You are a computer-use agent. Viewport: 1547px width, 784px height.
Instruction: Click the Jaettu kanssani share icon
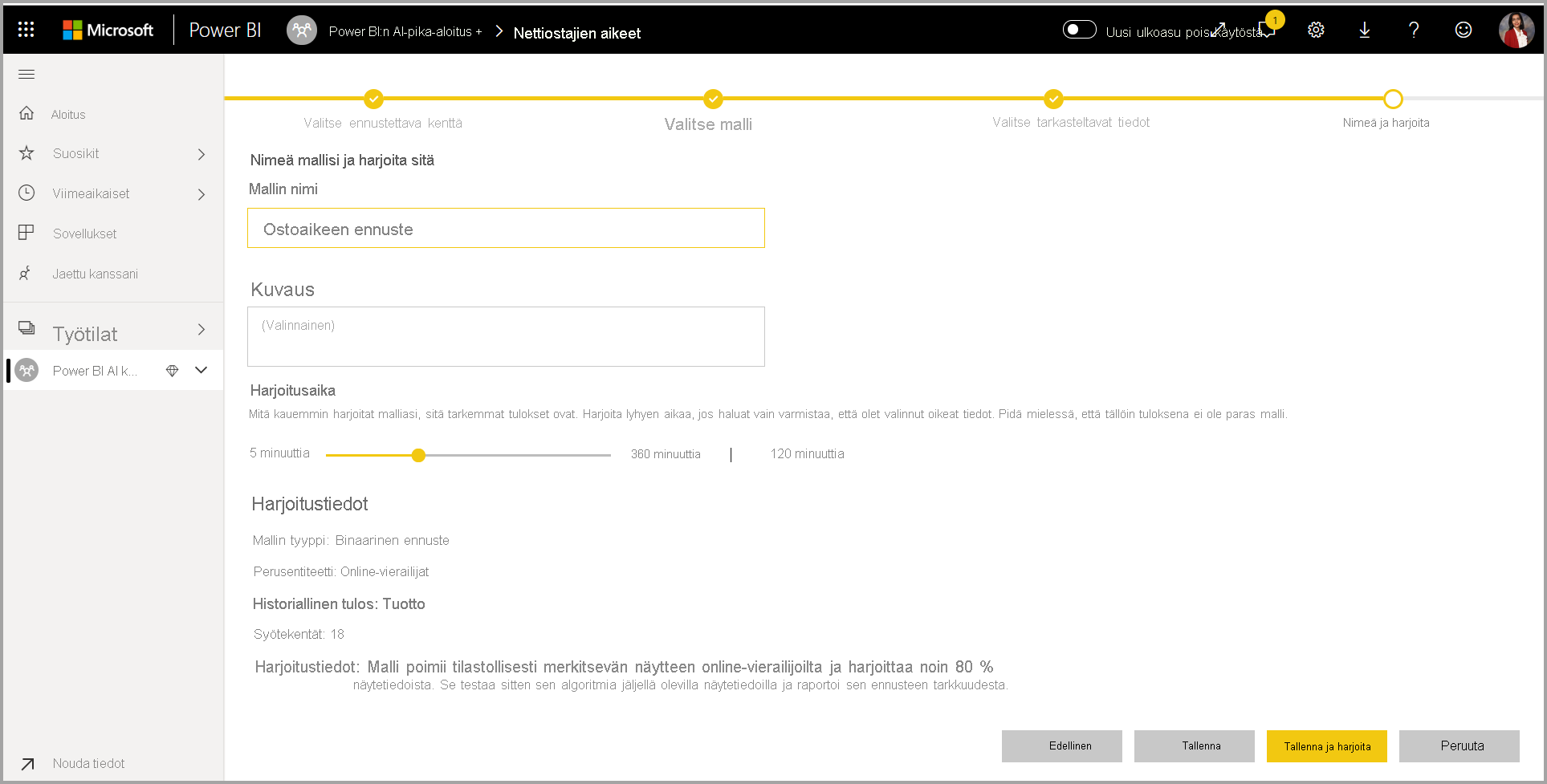[26, 273]
